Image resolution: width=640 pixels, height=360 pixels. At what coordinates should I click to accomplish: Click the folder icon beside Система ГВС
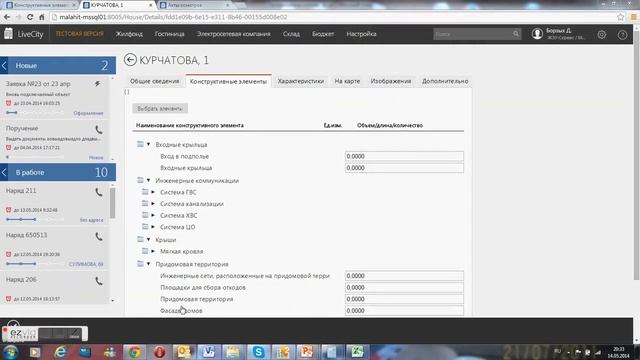coord(145,191)
